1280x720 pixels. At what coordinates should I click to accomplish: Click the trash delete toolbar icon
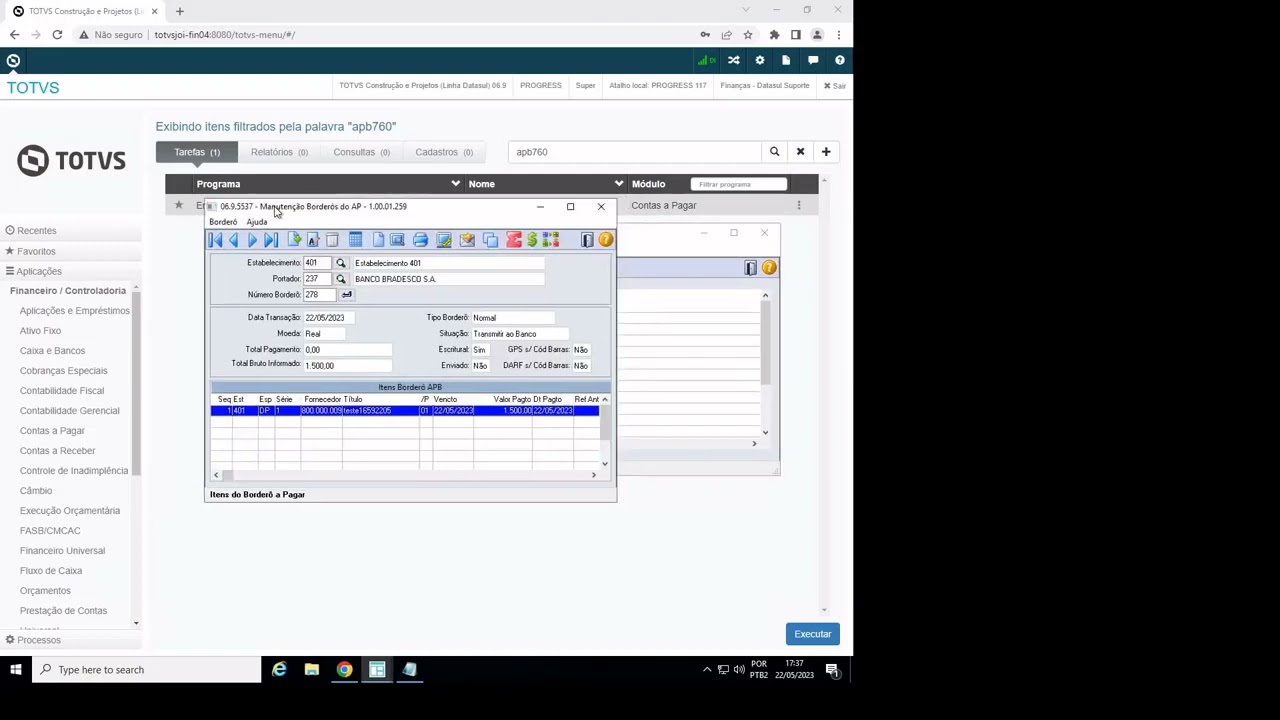[x=332, y=240]
